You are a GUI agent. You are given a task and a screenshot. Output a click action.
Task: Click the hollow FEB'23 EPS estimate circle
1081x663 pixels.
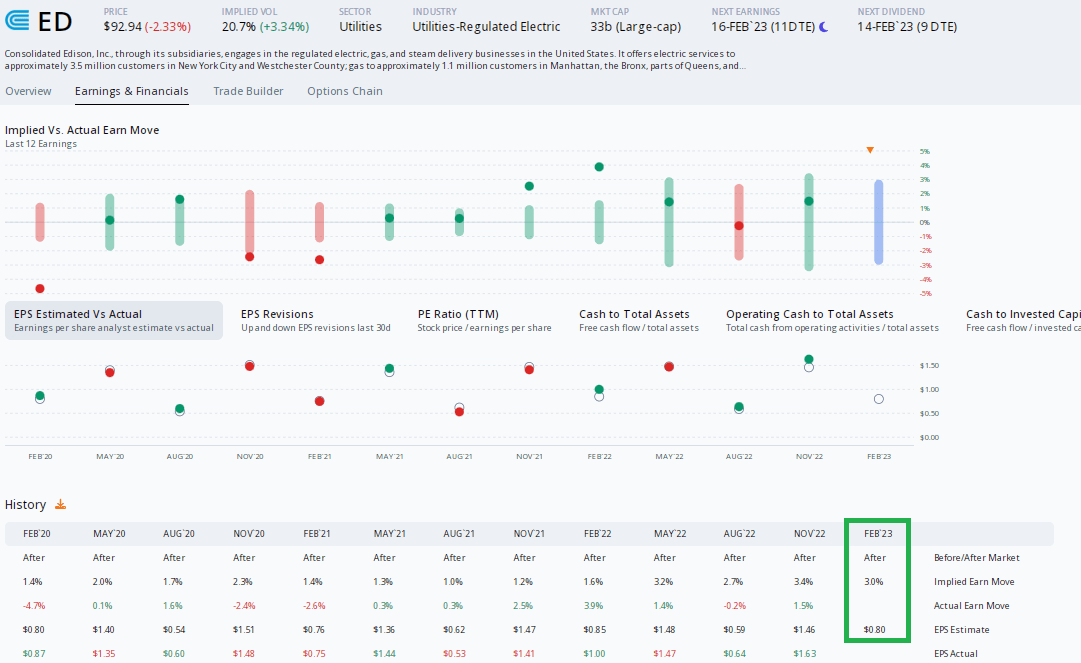coord(878,399)
